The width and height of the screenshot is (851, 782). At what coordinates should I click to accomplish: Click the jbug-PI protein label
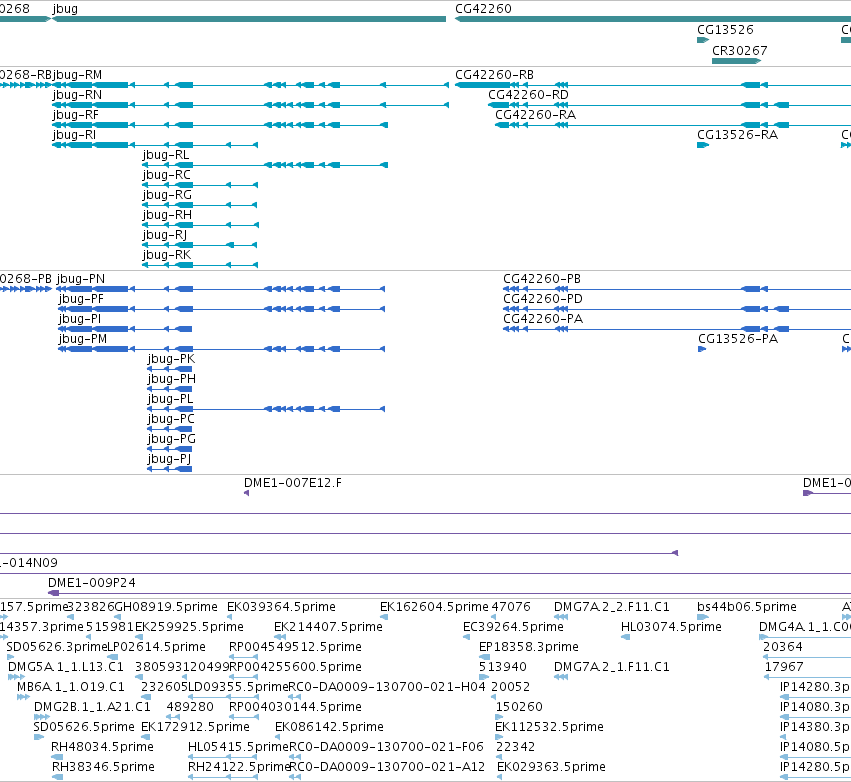[80, 319]
